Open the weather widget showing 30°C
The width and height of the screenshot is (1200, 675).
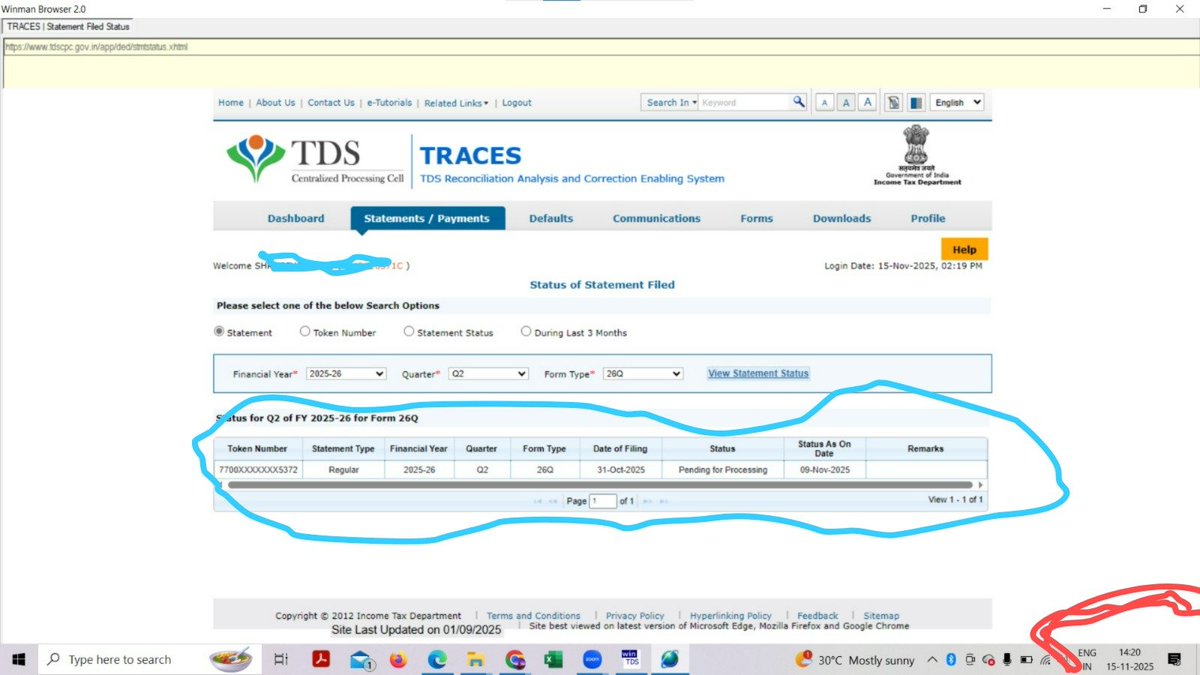pyautogui.click(x=855, y=659)
